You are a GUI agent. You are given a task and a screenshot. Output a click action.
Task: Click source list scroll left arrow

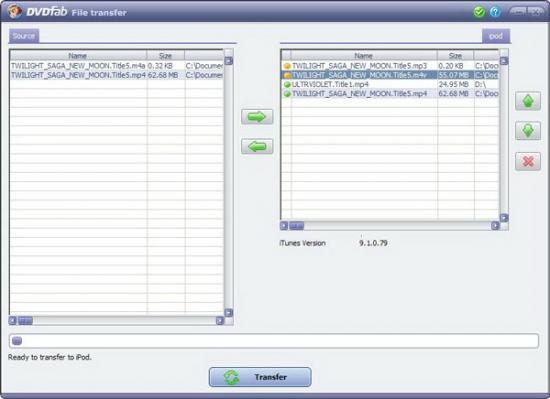pos(13,320)
